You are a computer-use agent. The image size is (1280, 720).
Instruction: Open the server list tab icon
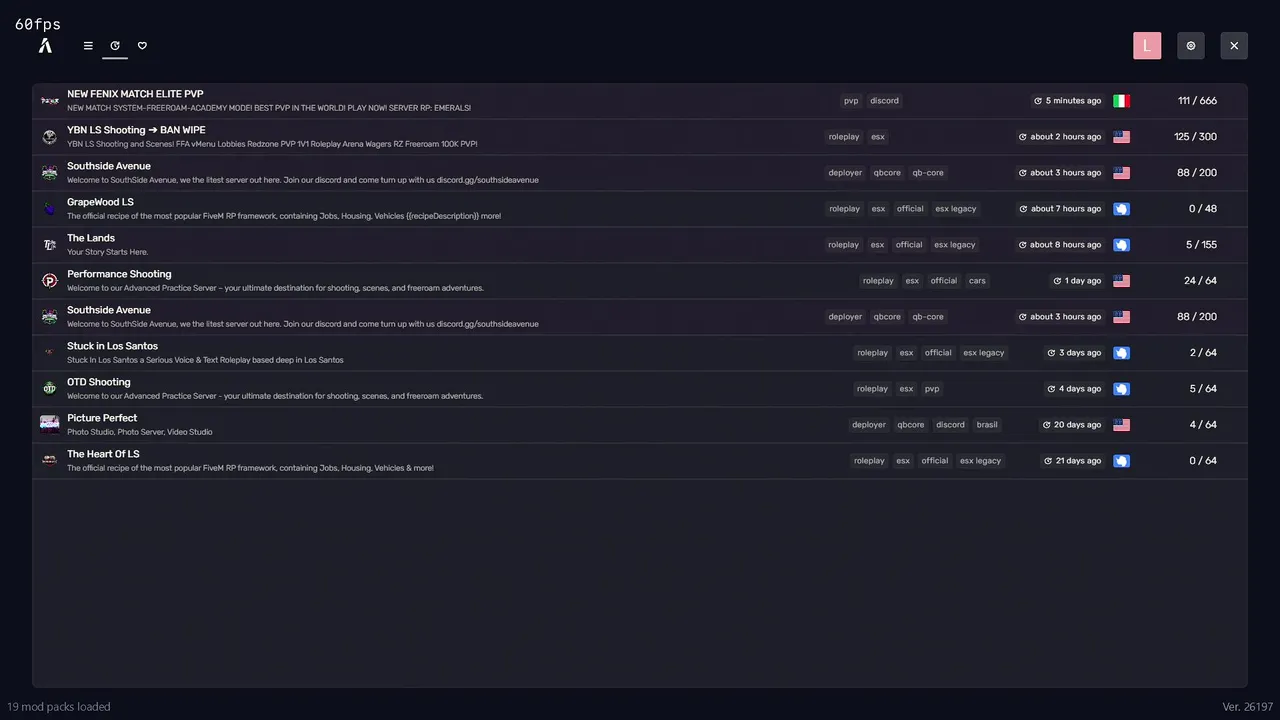(x=88, y=46)
